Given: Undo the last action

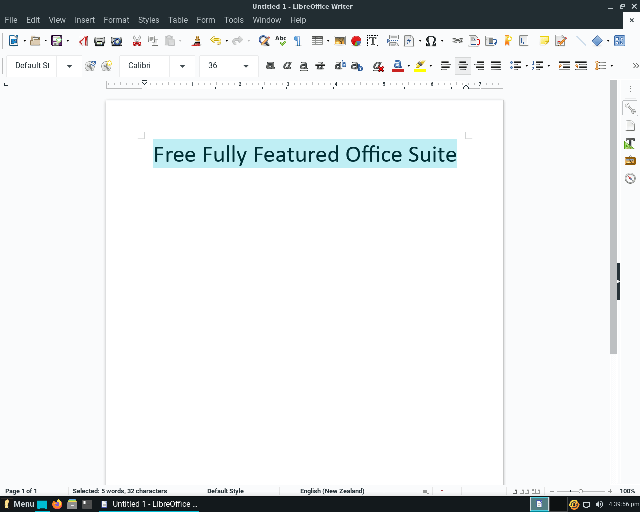Looking at the screenshot, I should tap(215, 41).
